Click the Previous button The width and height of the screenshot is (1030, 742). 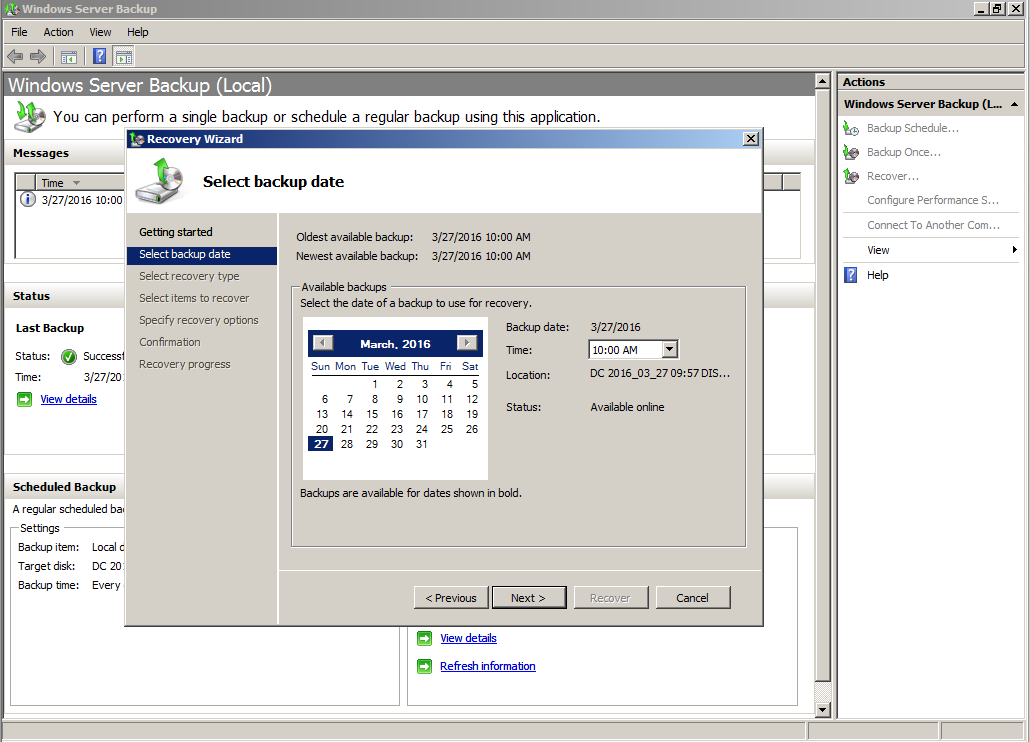451,598
